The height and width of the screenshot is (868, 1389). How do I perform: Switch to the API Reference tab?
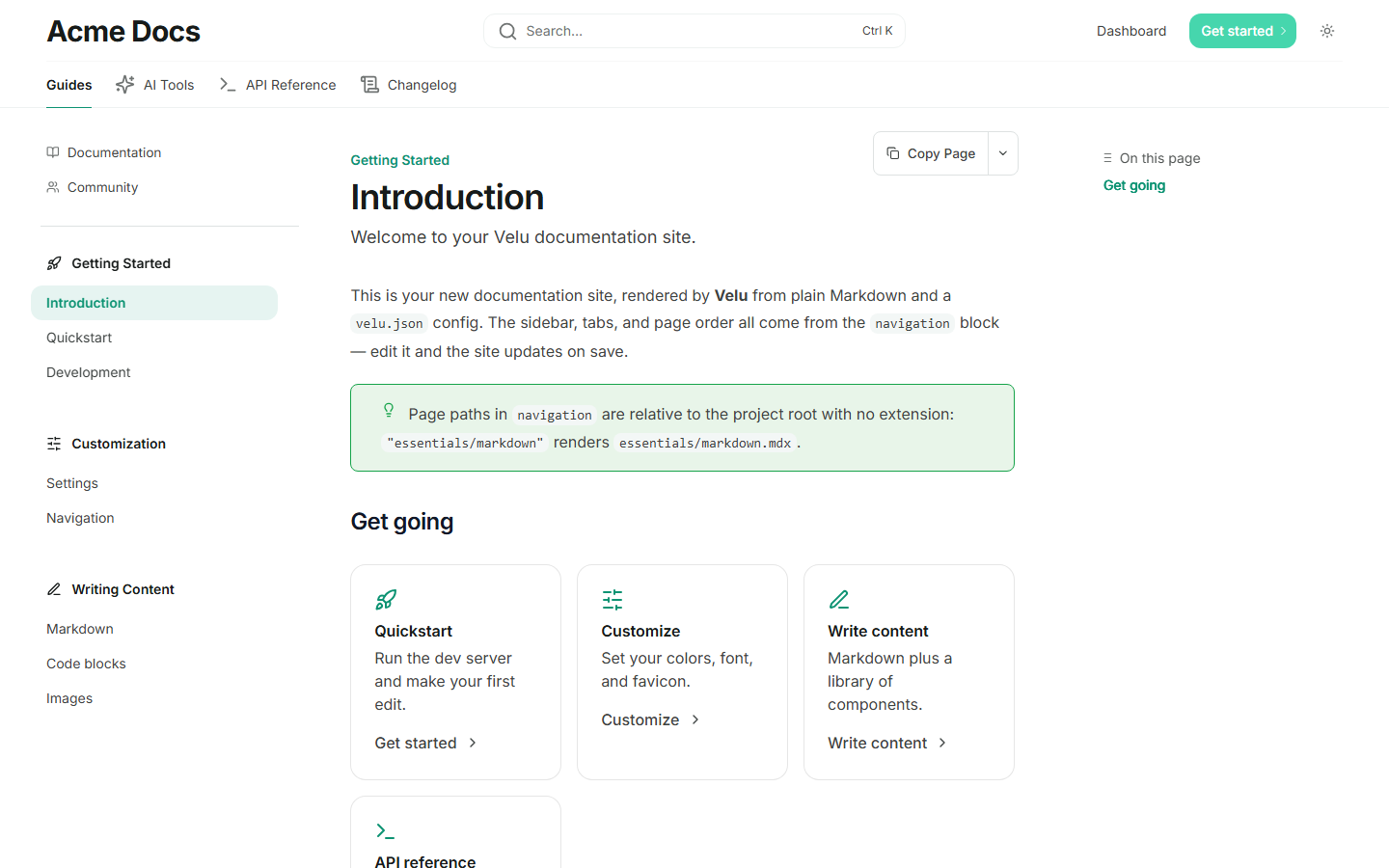277,85
